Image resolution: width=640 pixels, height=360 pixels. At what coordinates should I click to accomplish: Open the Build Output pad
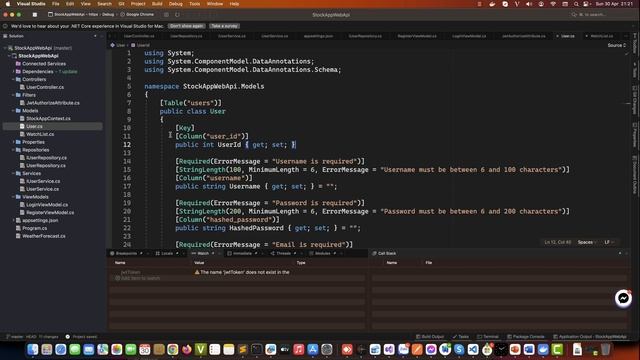click(x=430, y=337)
